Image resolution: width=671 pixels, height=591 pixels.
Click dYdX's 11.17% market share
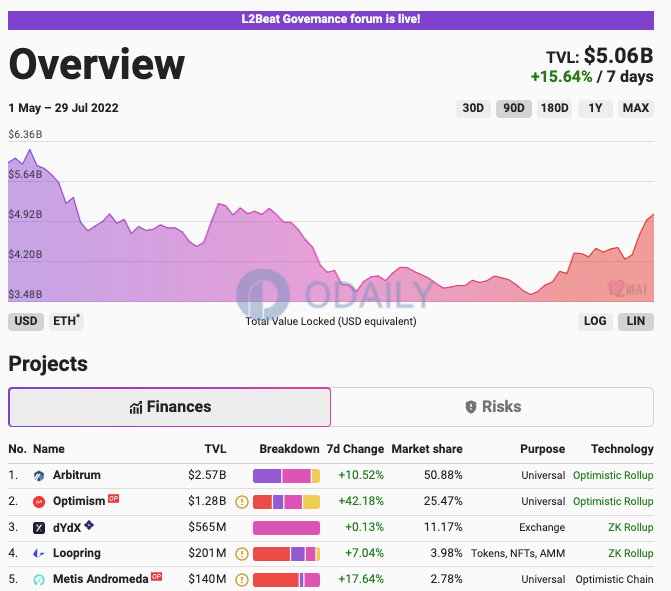(443, 527)
